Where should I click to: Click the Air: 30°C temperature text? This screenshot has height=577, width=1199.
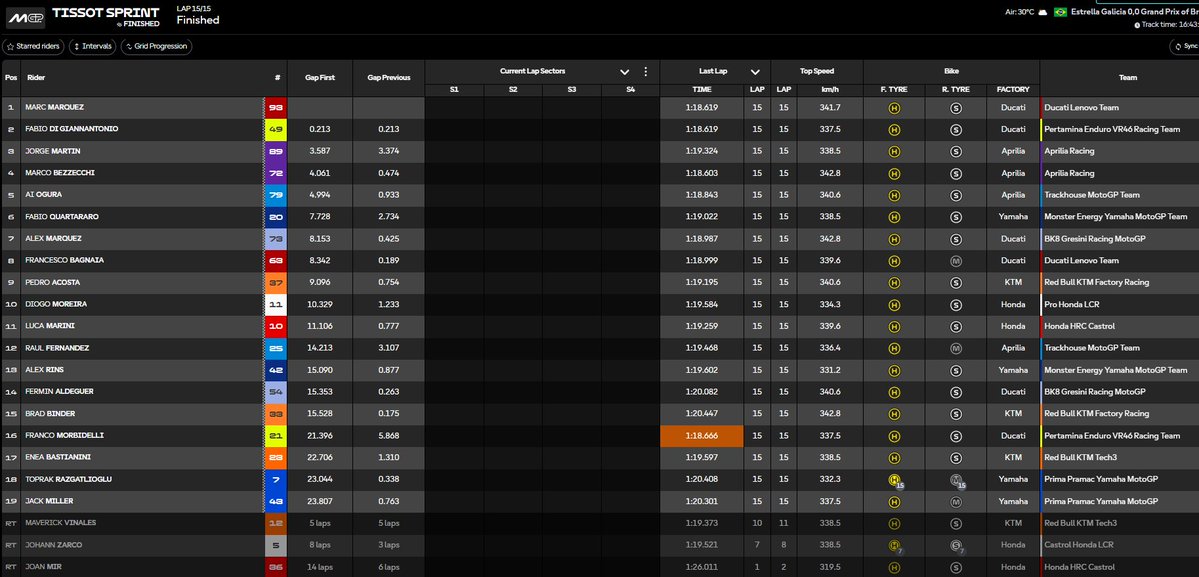(1019, 12)
